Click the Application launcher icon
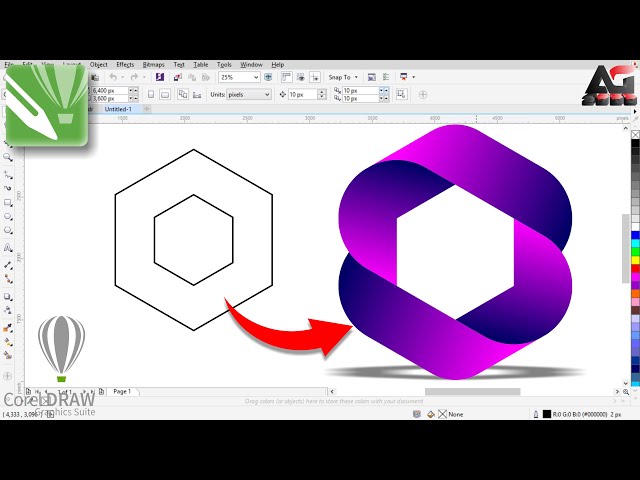 pyautogui.click(x=404, y=77)
